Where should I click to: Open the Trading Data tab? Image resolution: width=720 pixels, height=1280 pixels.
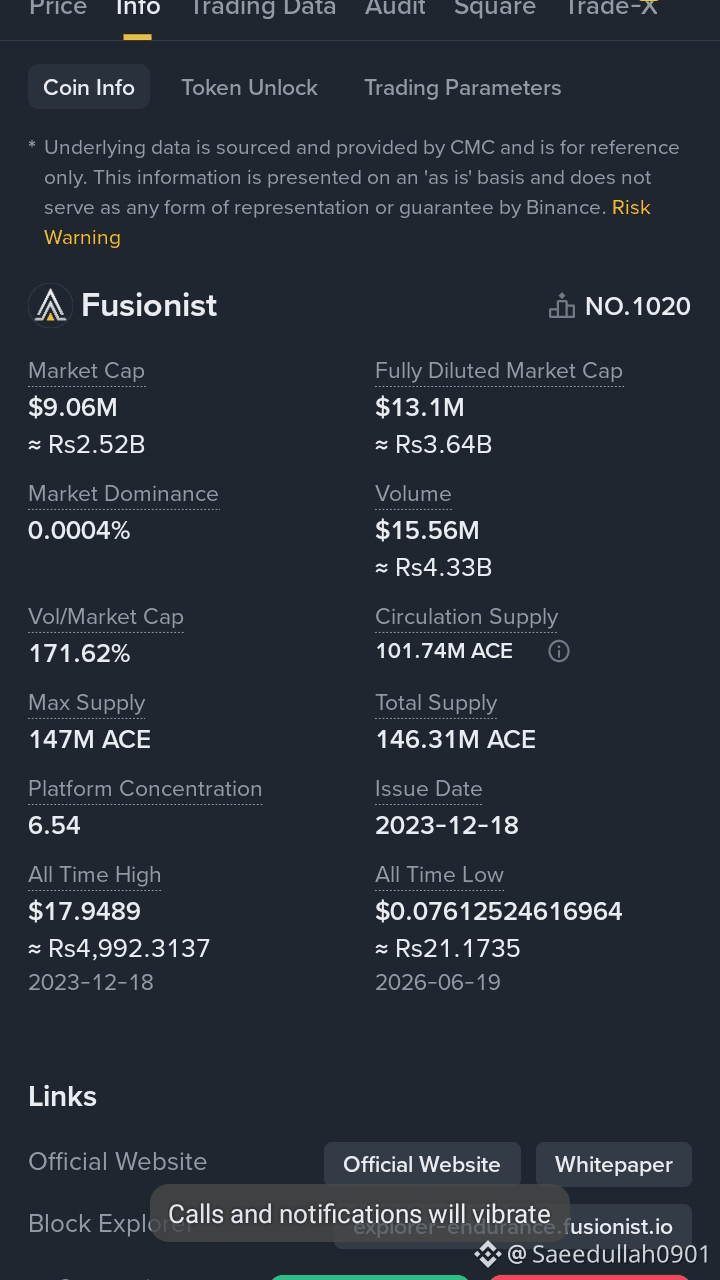pyautogui.click(x=263, y=8)
